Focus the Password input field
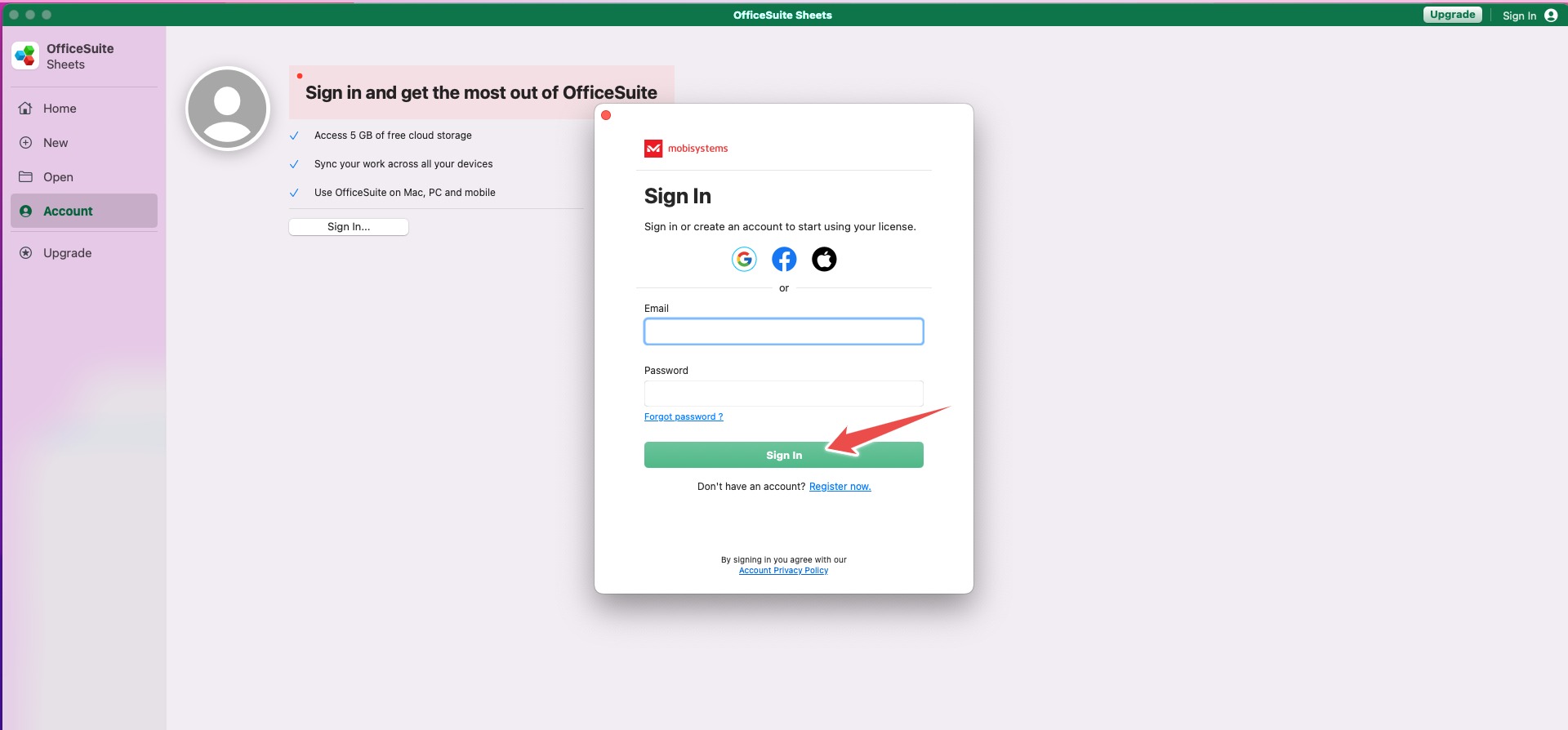1568x730 pixels. click(784, 394)
